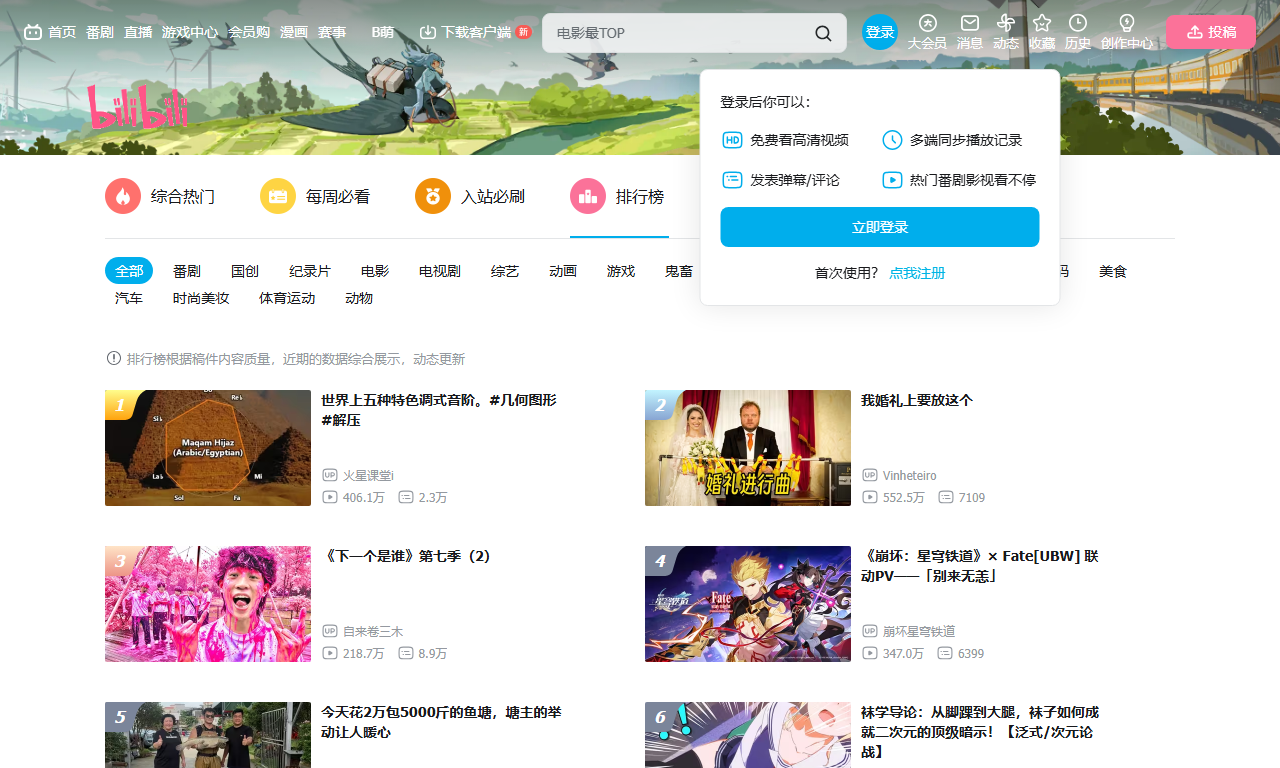Screen dimensions: 1280x768
Task: Click 发表弹幕/评论 icon
Action: 732,180
